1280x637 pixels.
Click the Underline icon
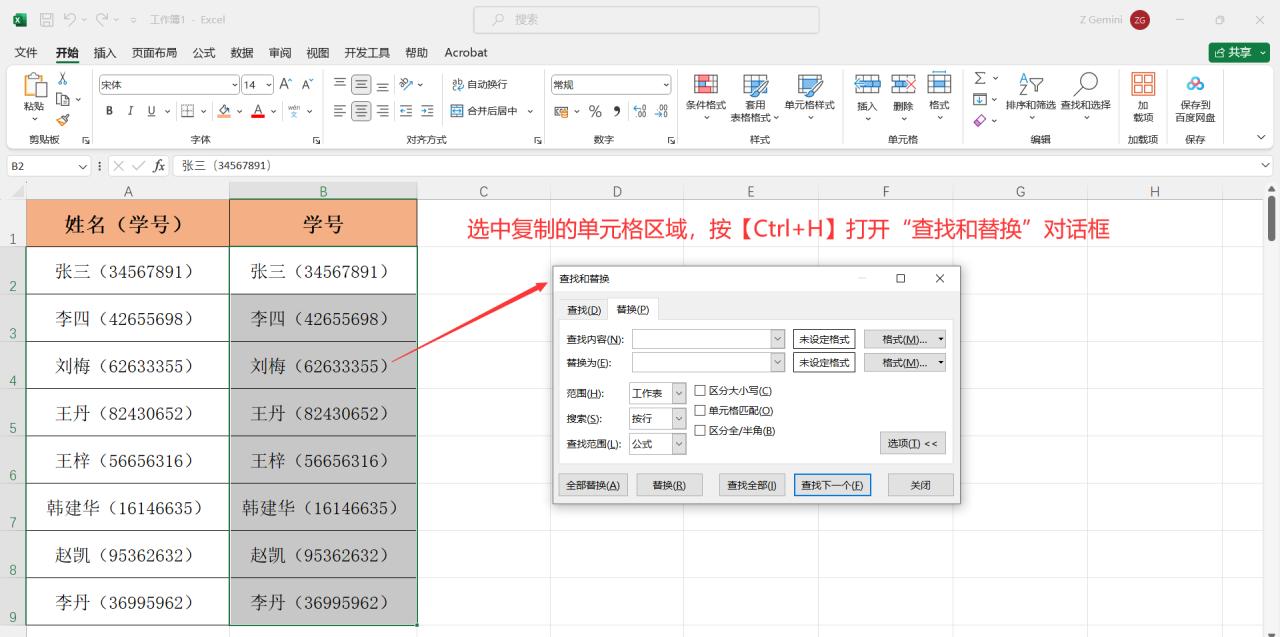point(152,111)
